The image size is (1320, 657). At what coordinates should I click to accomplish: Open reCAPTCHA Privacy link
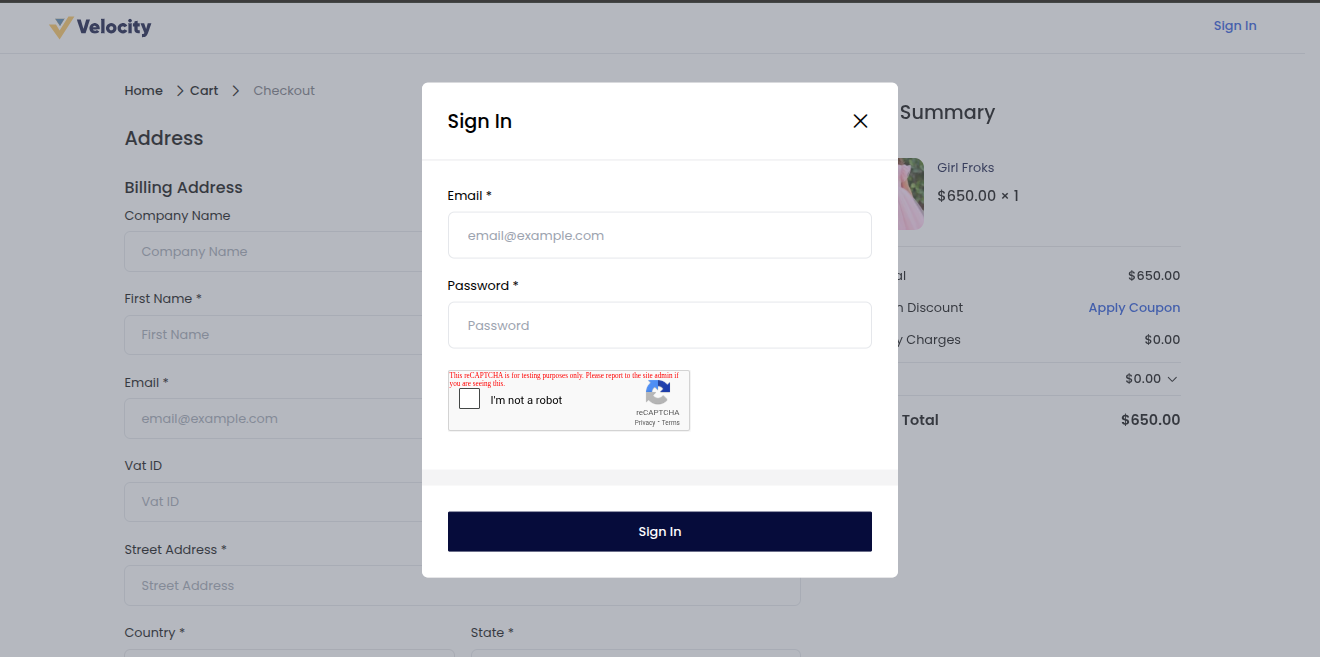click(645, 423)
